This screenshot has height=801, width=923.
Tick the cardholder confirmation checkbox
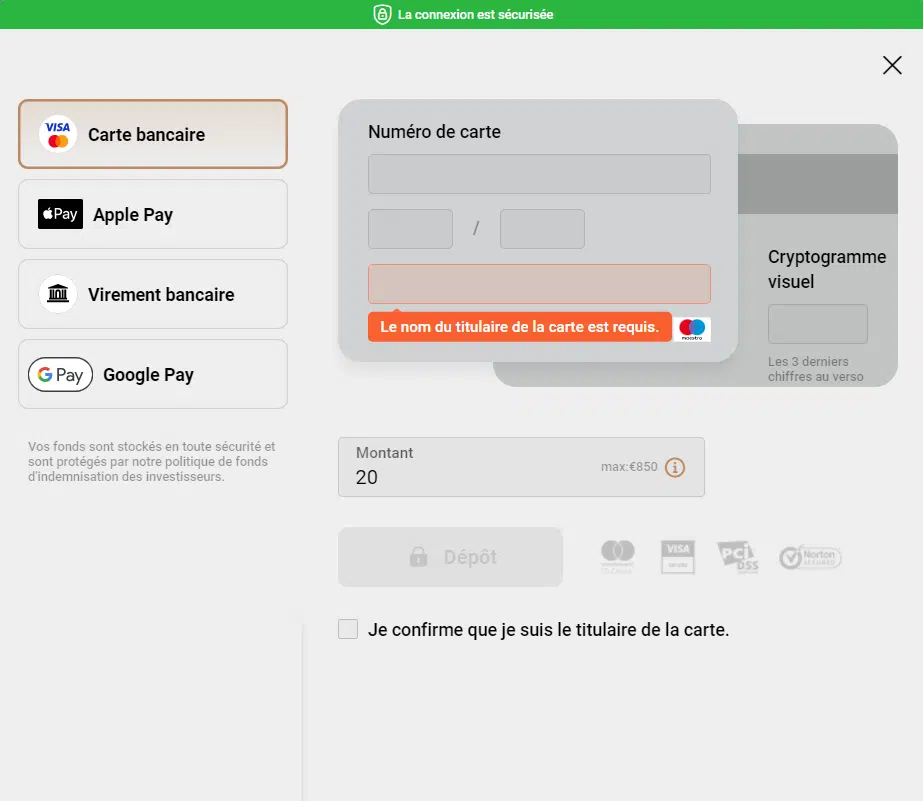pos(348,629)
